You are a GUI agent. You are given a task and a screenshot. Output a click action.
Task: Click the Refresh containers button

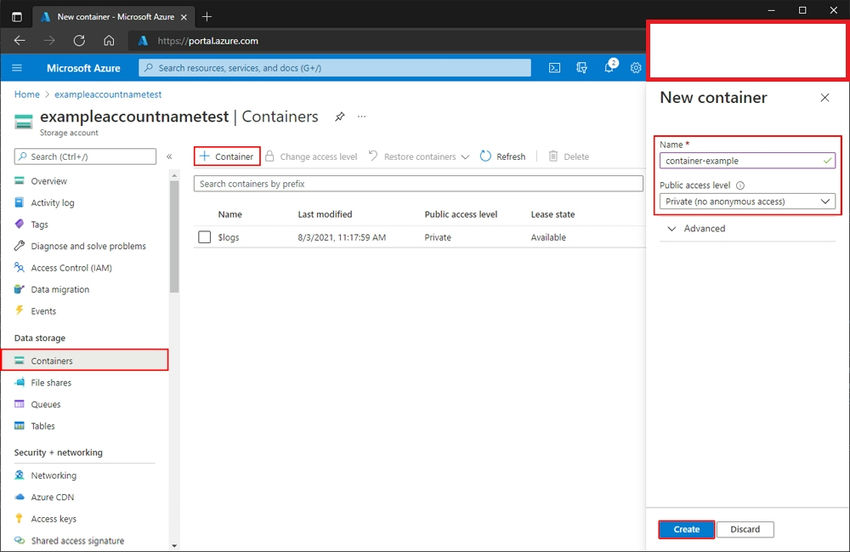(502, 156)
